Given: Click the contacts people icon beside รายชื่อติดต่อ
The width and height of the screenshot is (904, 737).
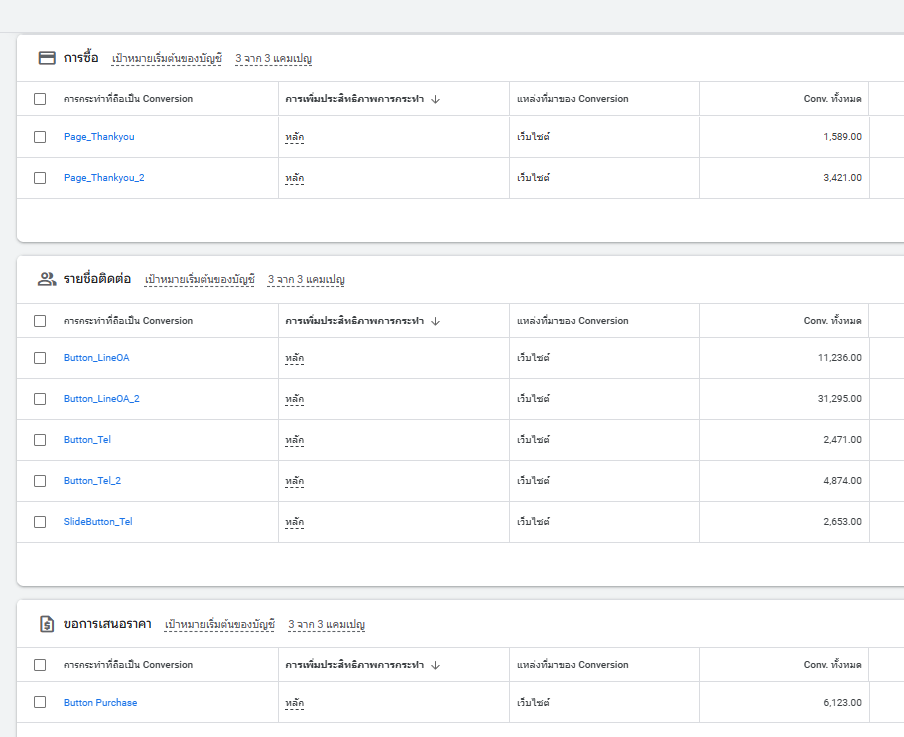Looking at the screenshot, I should (47, 279).
